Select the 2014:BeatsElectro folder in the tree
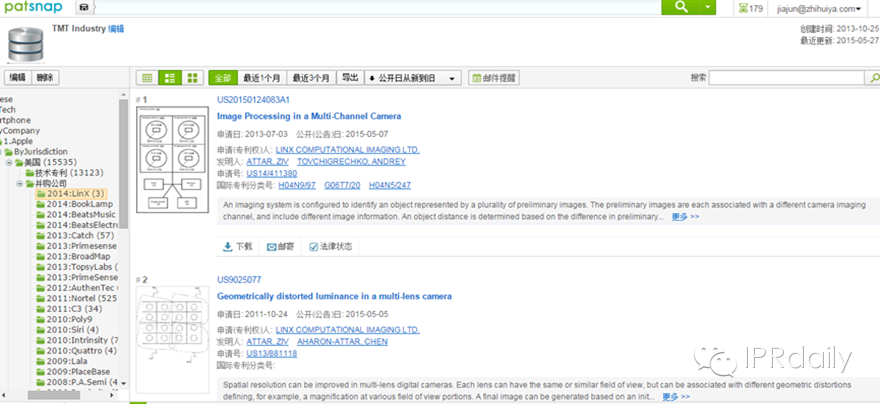 81,225
